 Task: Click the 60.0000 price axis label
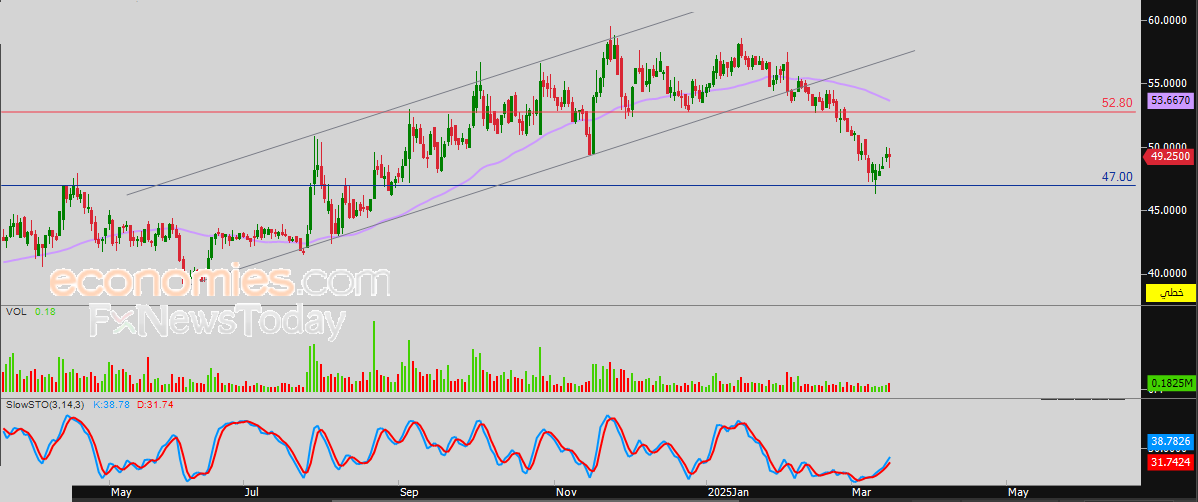[1168, 20]
